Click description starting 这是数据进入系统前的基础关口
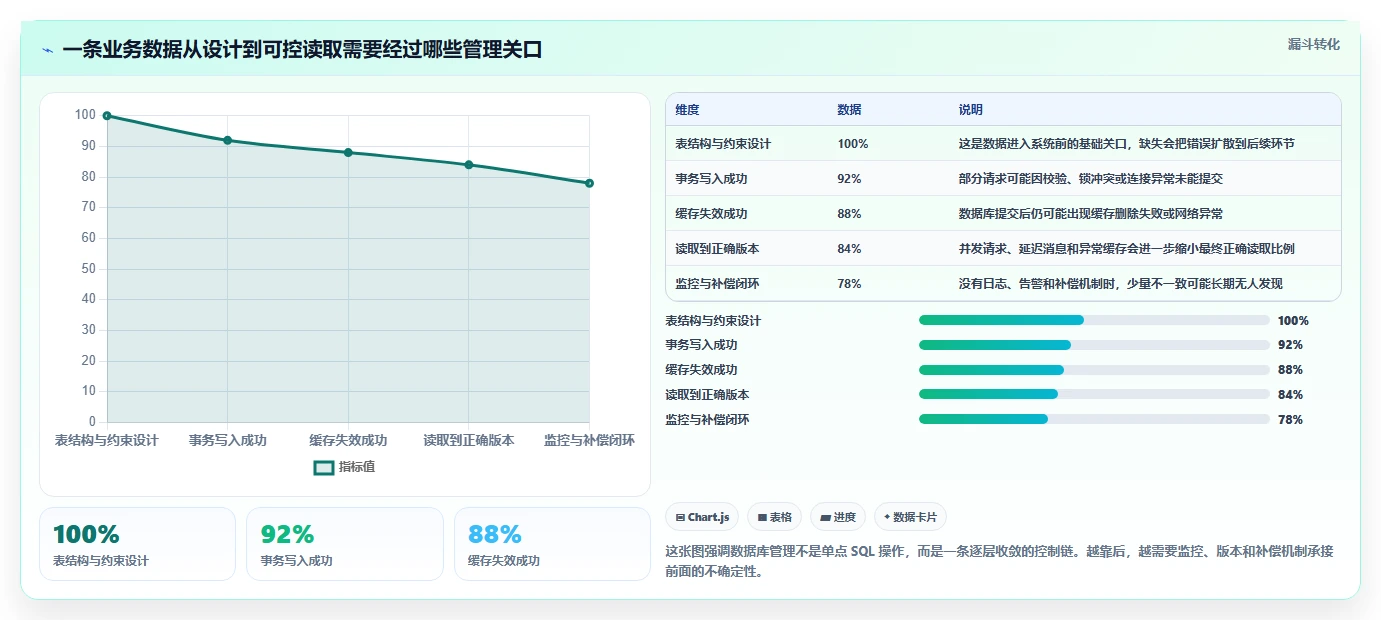This screenshot has height=620, width=1381. point(1126,144)
